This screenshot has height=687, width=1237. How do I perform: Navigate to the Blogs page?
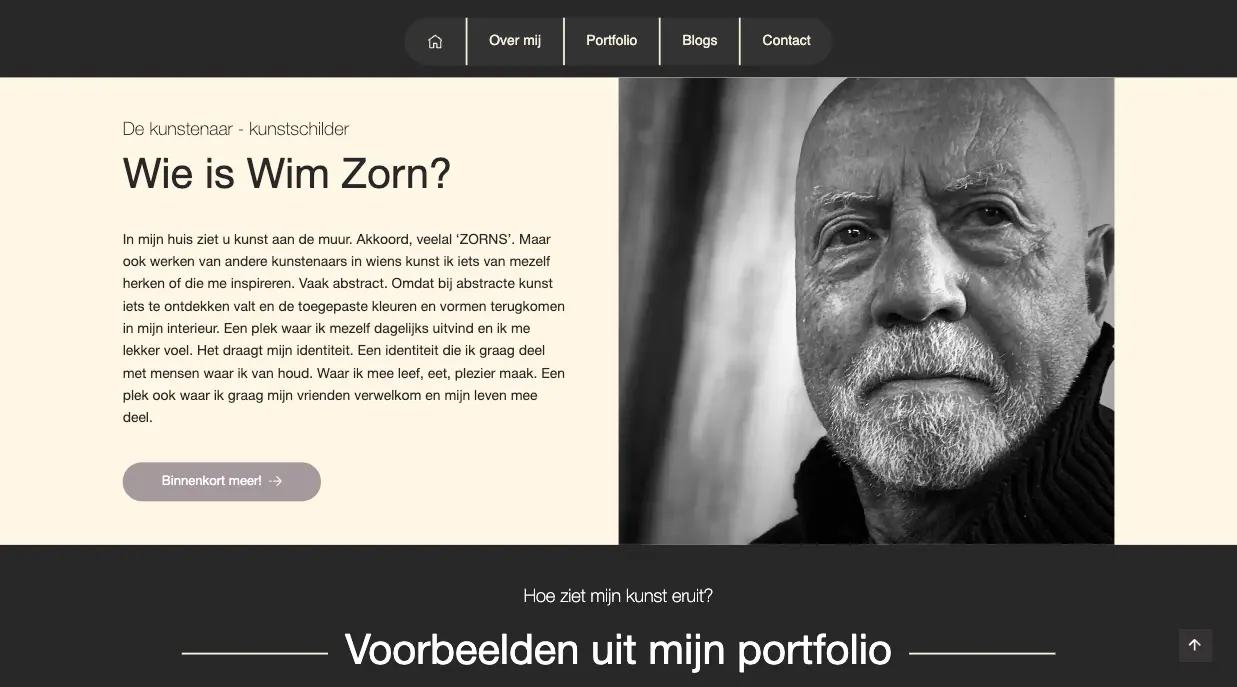coord(700,41)
